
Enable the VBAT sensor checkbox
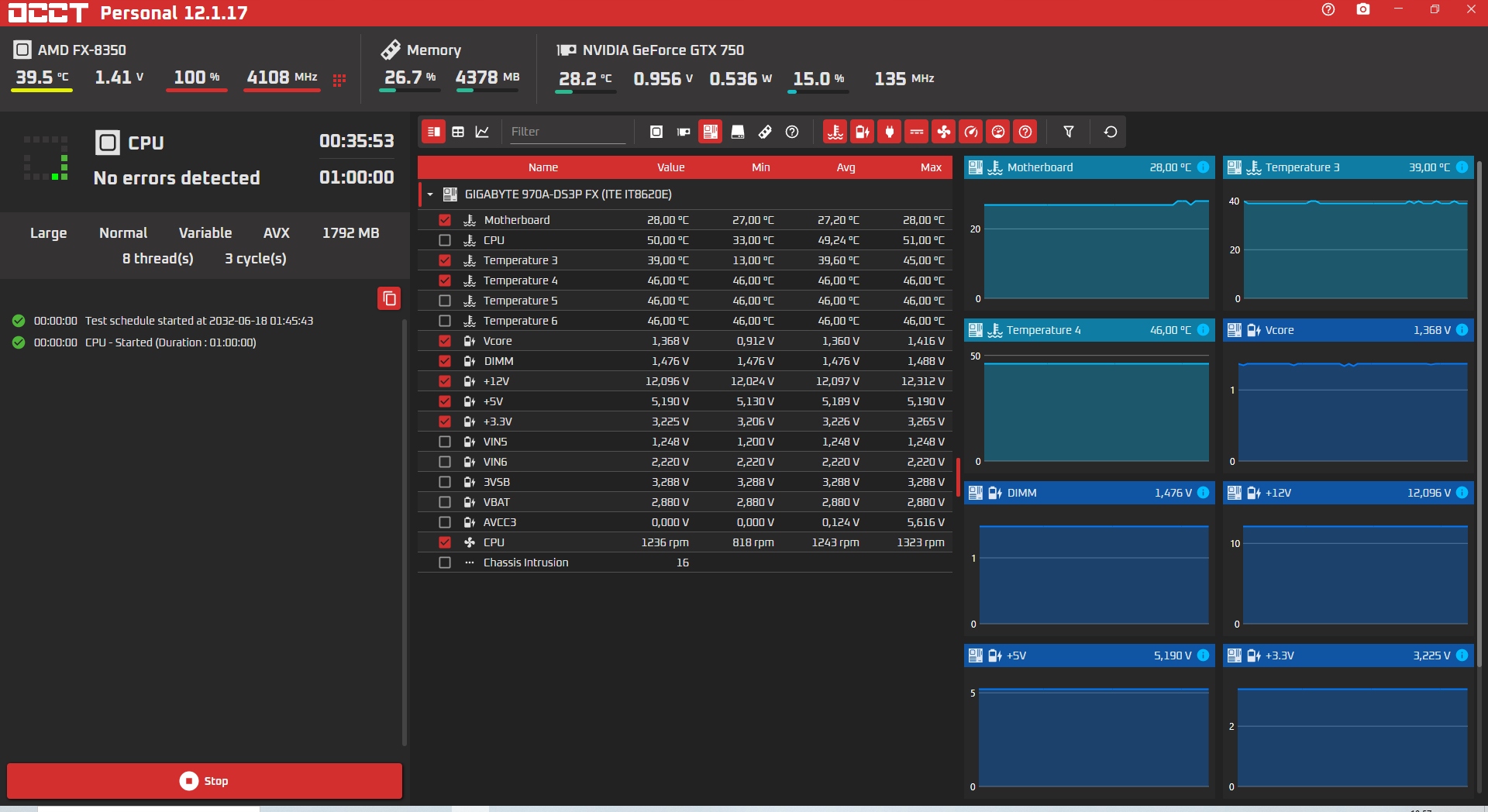445,502
